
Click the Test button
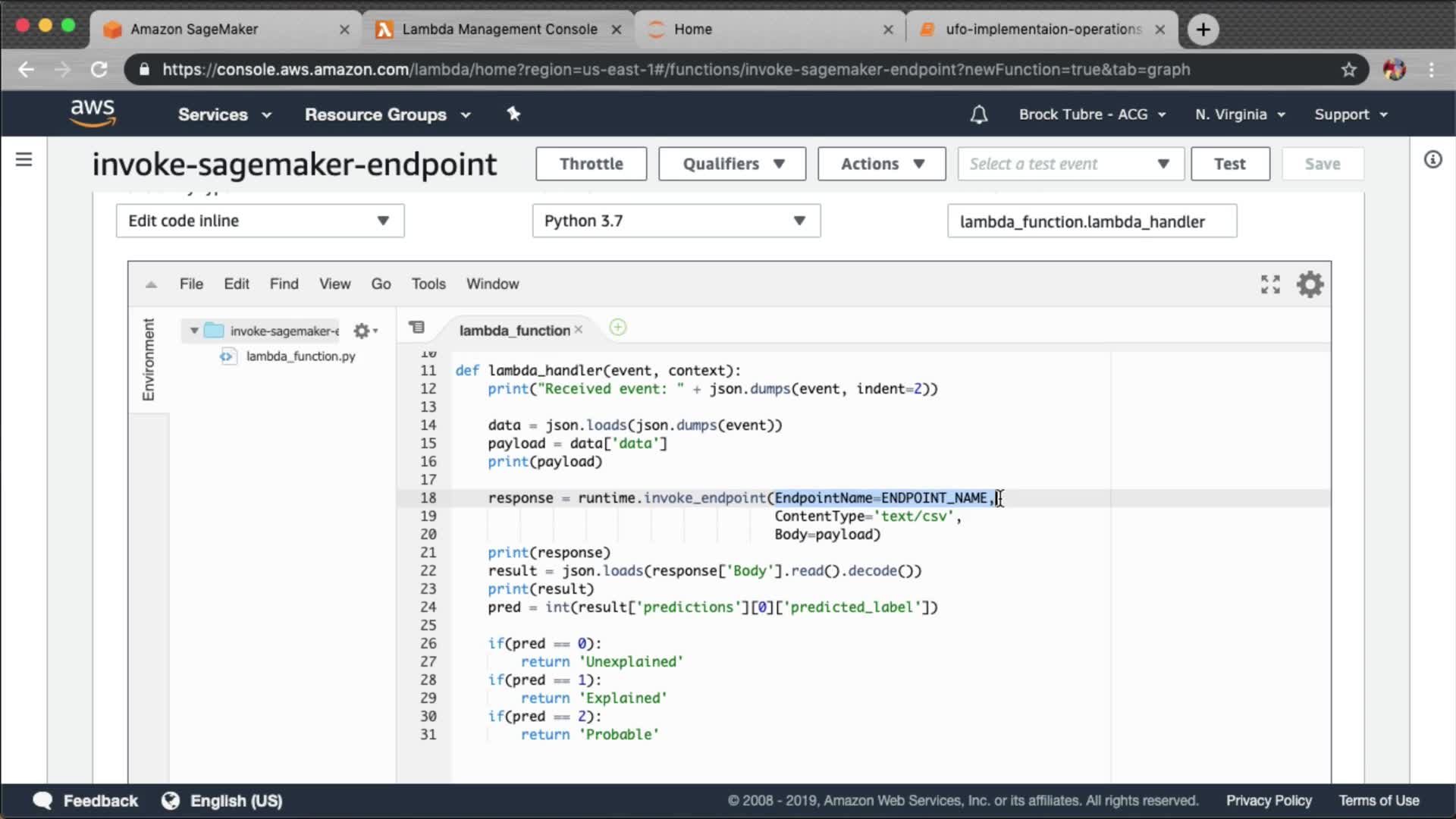[x=1229, y=164]
